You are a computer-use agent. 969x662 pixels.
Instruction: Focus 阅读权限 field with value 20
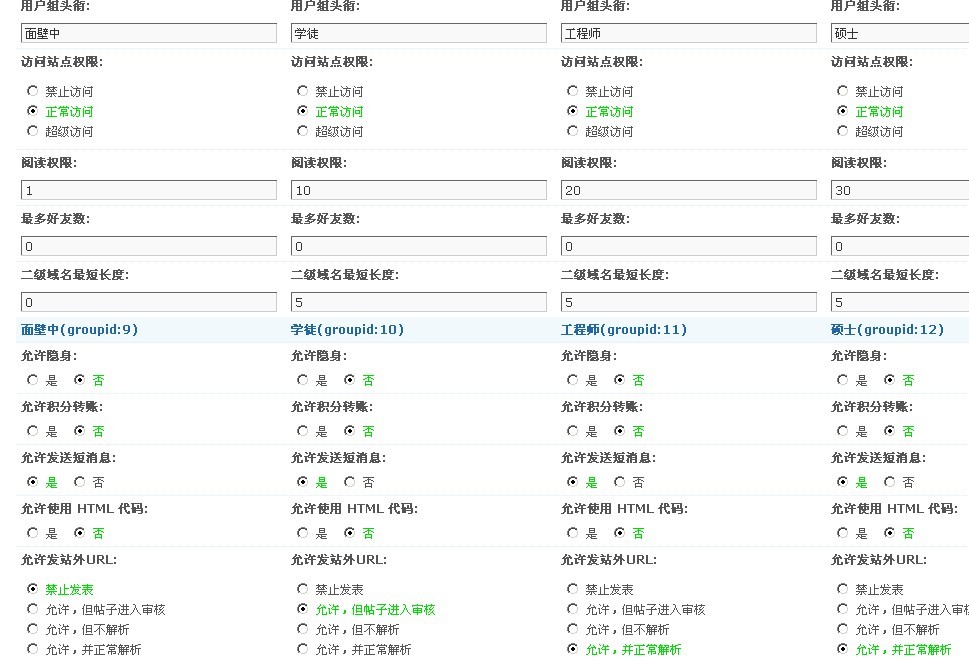(689, 190)
